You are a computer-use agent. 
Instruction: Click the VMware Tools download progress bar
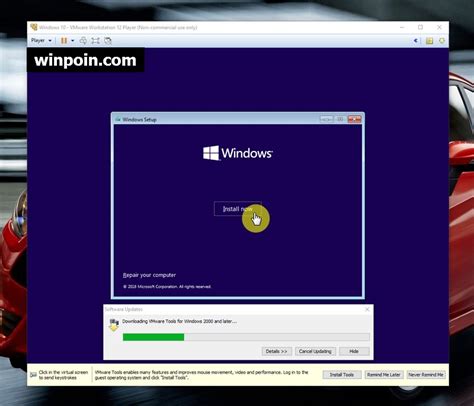coord(246,337)
